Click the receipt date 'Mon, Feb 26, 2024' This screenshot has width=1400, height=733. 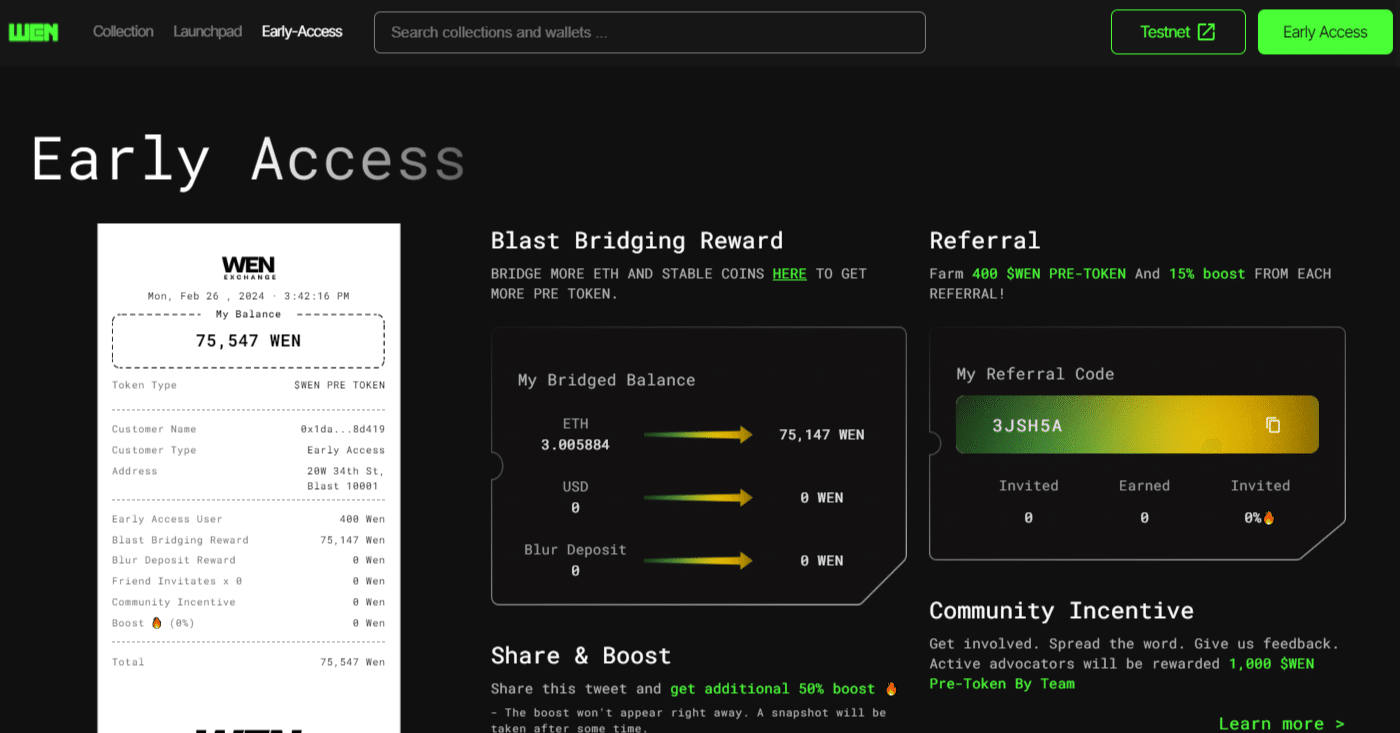pyautogui.click(x=208, y=296)
